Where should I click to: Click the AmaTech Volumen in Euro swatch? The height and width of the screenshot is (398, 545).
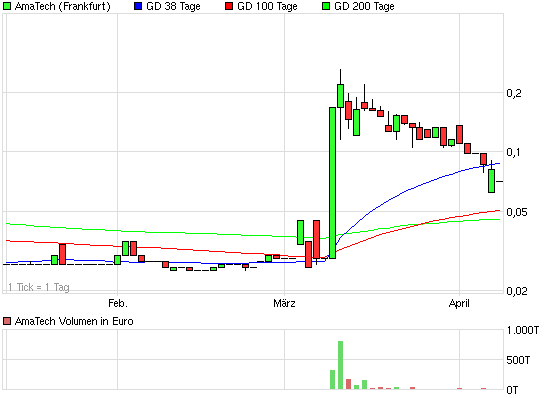7,321
